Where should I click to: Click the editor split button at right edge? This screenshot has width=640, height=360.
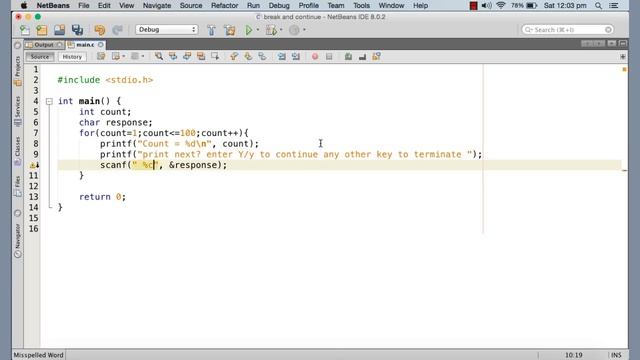coord(623,56)
